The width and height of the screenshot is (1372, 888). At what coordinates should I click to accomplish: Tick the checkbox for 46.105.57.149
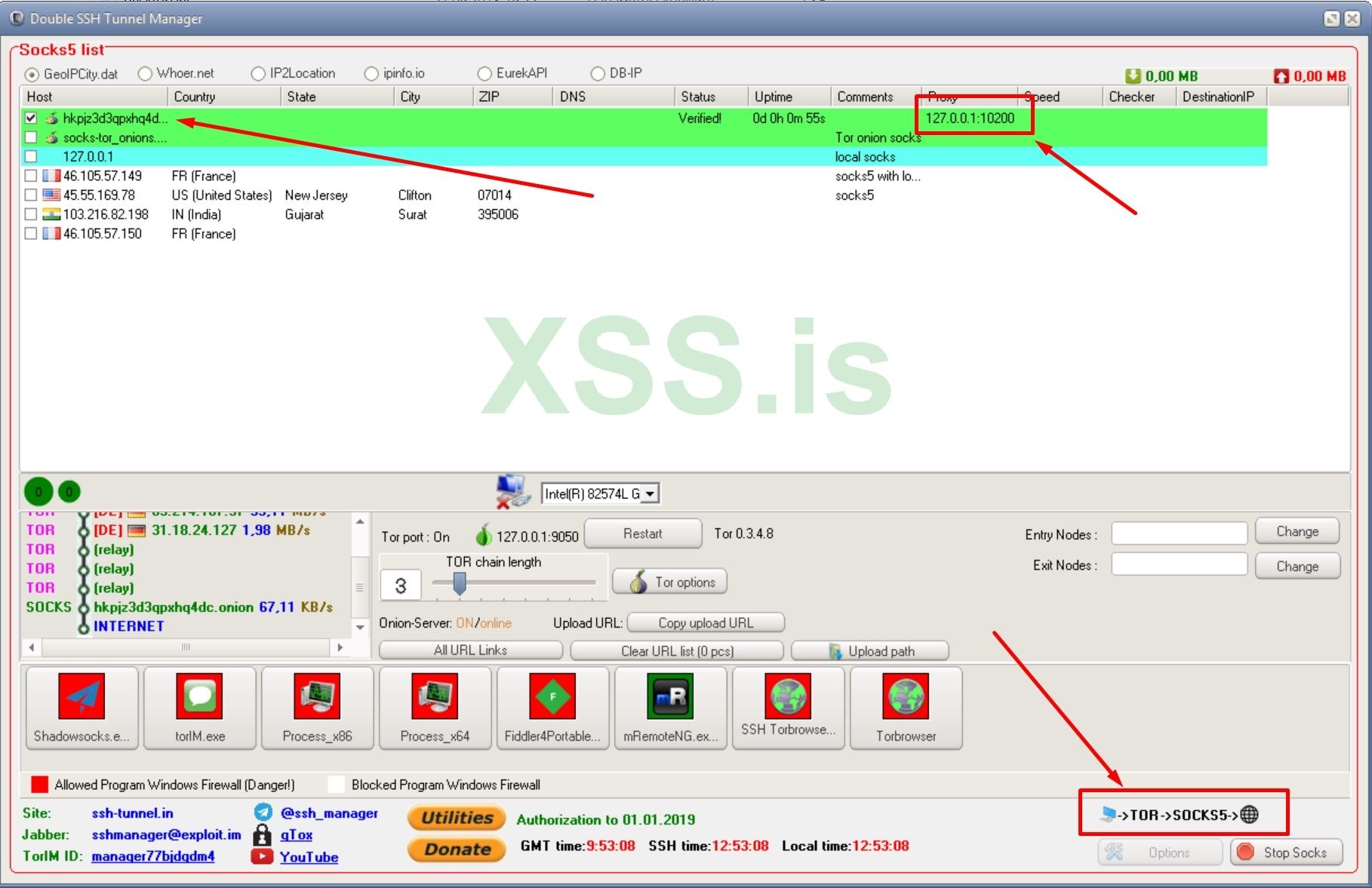pyautogui.click(x=31, y=176)
